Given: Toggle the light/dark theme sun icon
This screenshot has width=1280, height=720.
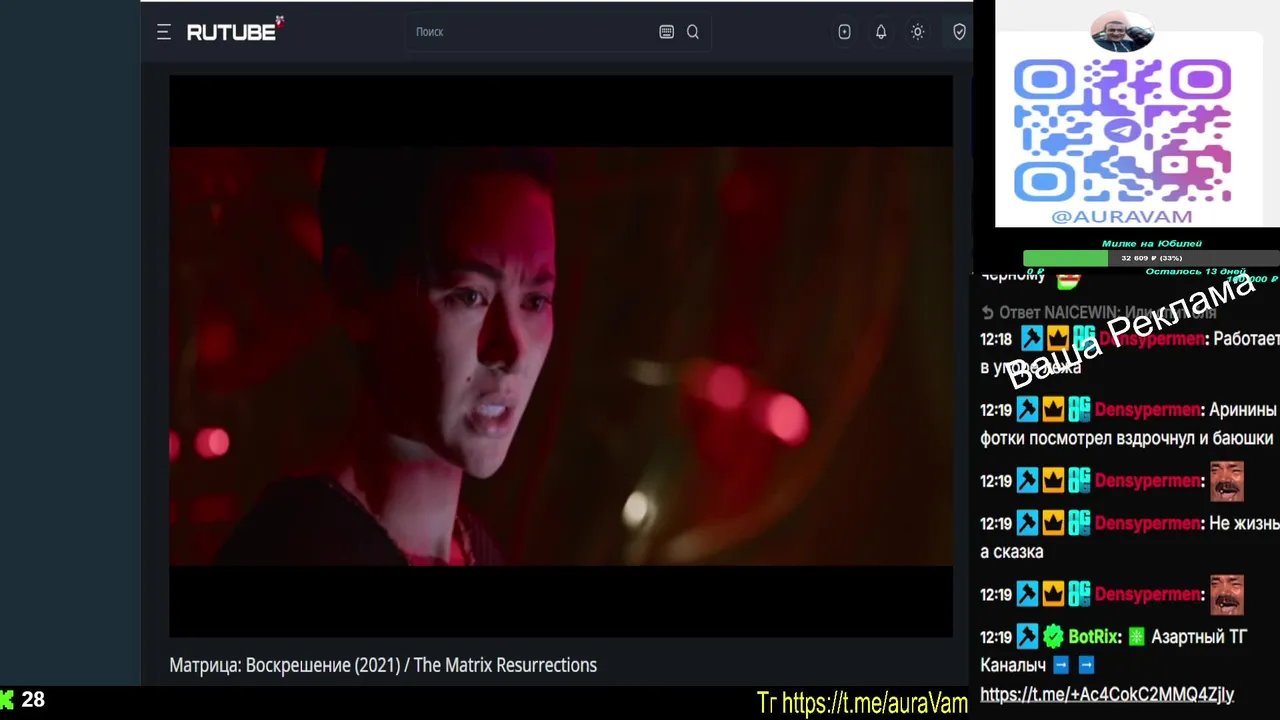Looking at the screenshot, I should 918,32.
